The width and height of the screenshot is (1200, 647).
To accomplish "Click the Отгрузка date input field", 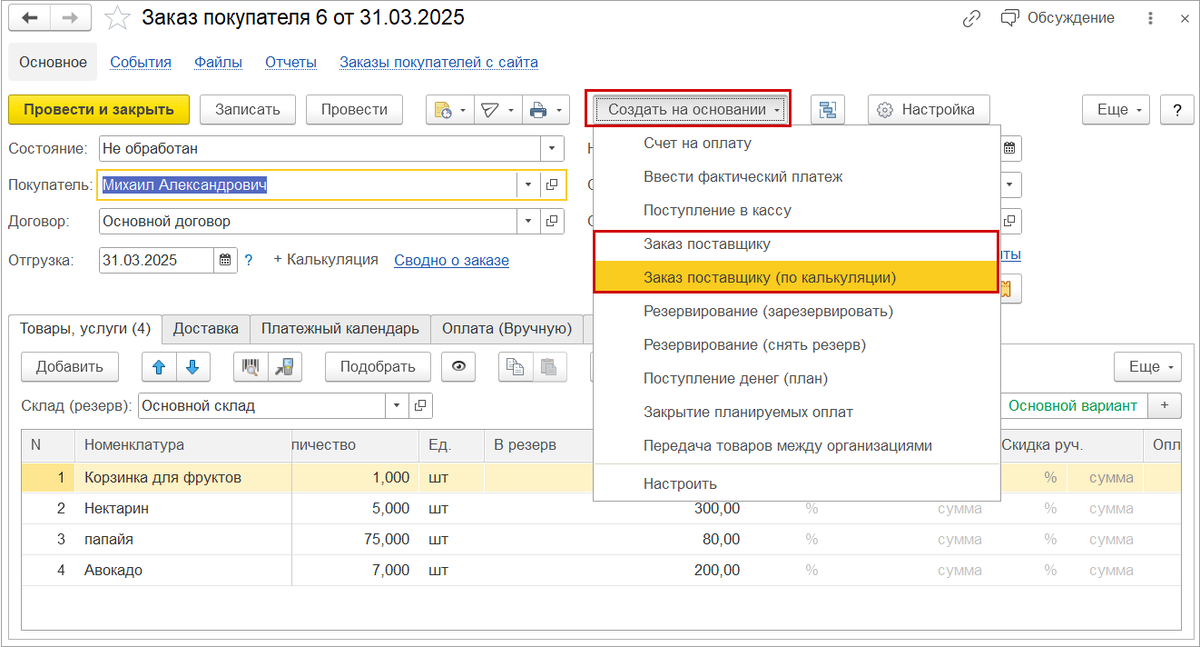I will pyautogui.click(x=157, y=260).
